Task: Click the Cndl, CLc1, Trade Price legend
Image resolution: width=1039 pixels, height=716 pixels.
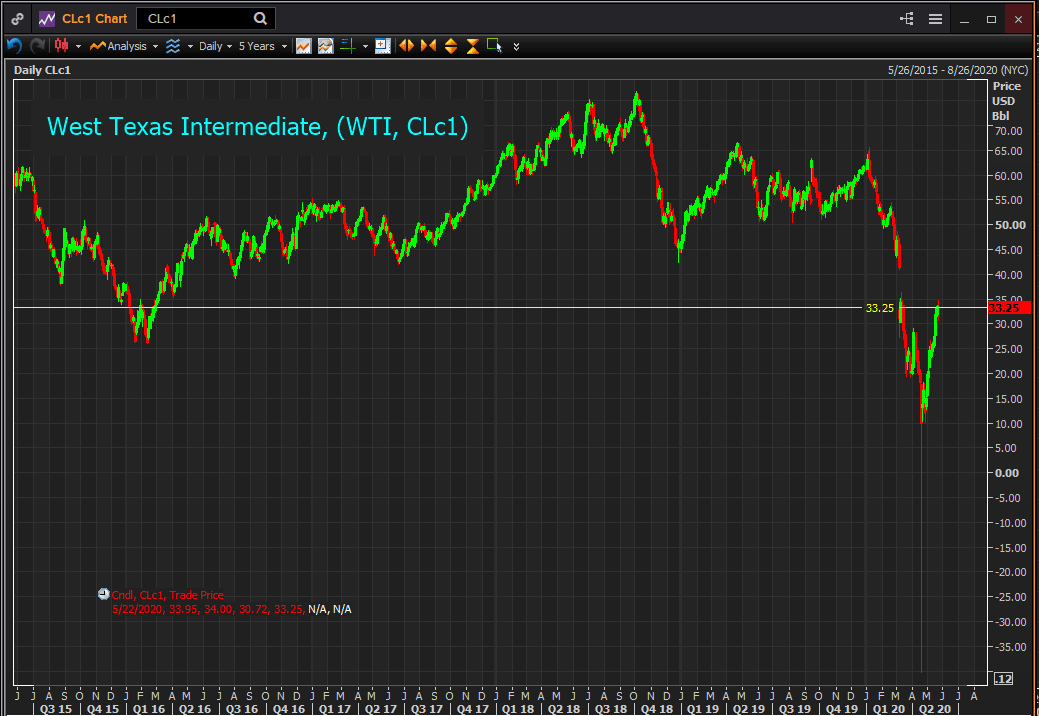Action: pos(168,595)
